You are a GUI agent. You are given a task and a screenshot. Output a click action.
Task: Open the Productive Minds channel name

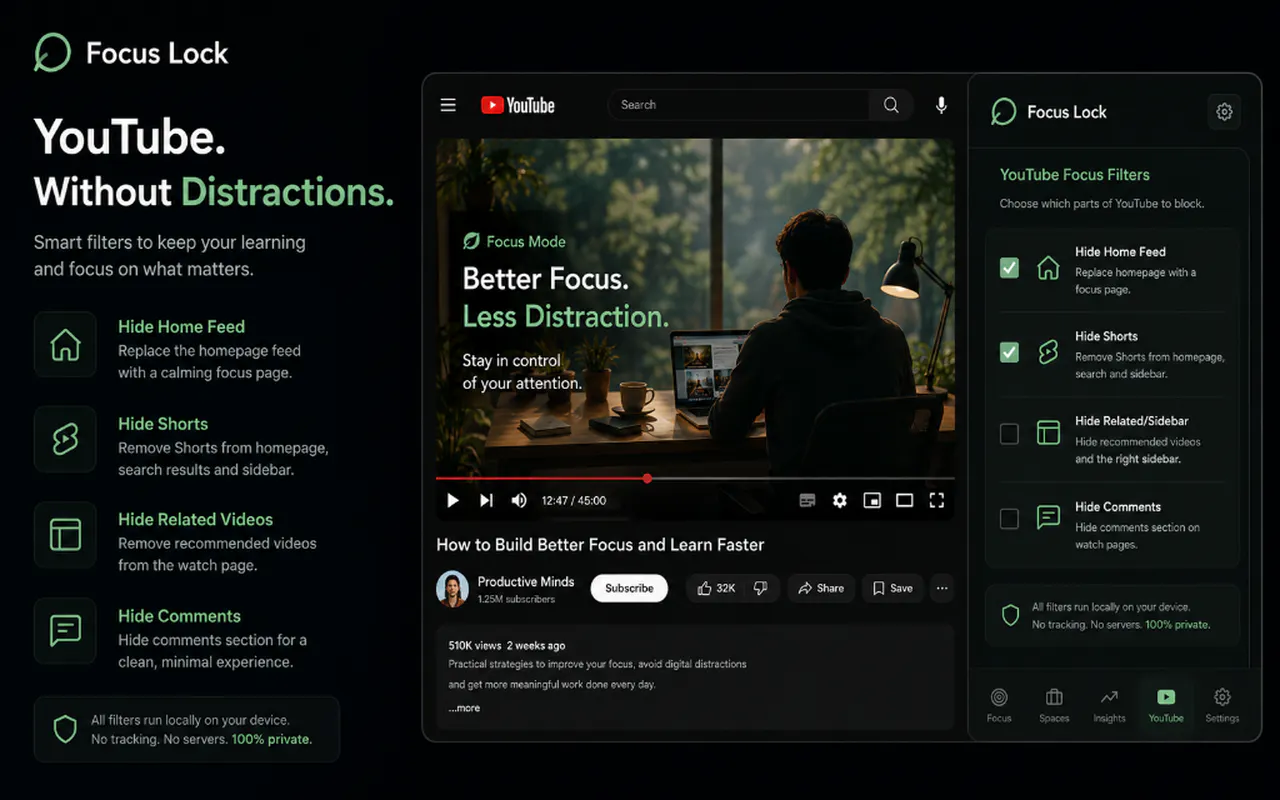point(526,581)
